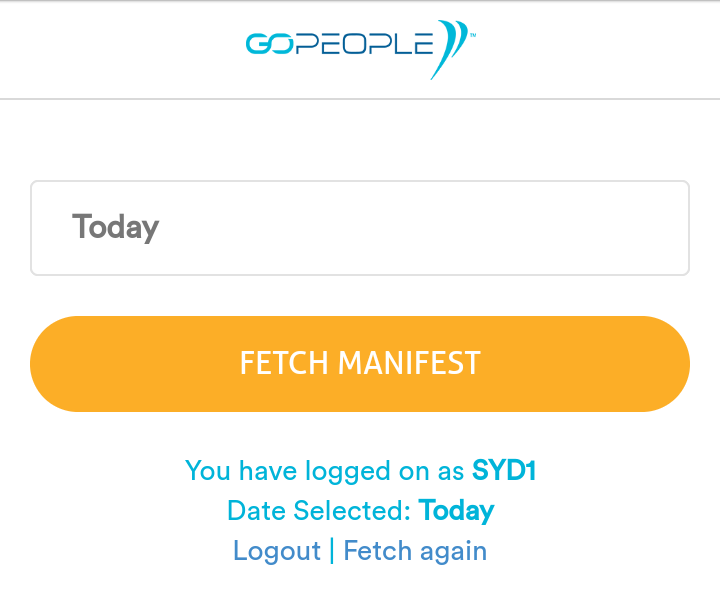Click the bold SYD1 username text

(504, 470)
